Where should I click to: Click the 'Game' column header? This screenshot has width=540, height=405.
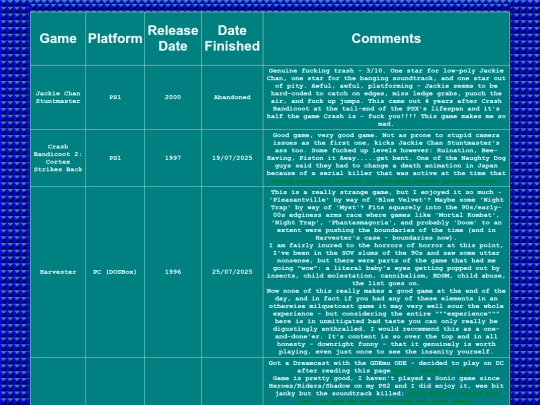[58, 39]
